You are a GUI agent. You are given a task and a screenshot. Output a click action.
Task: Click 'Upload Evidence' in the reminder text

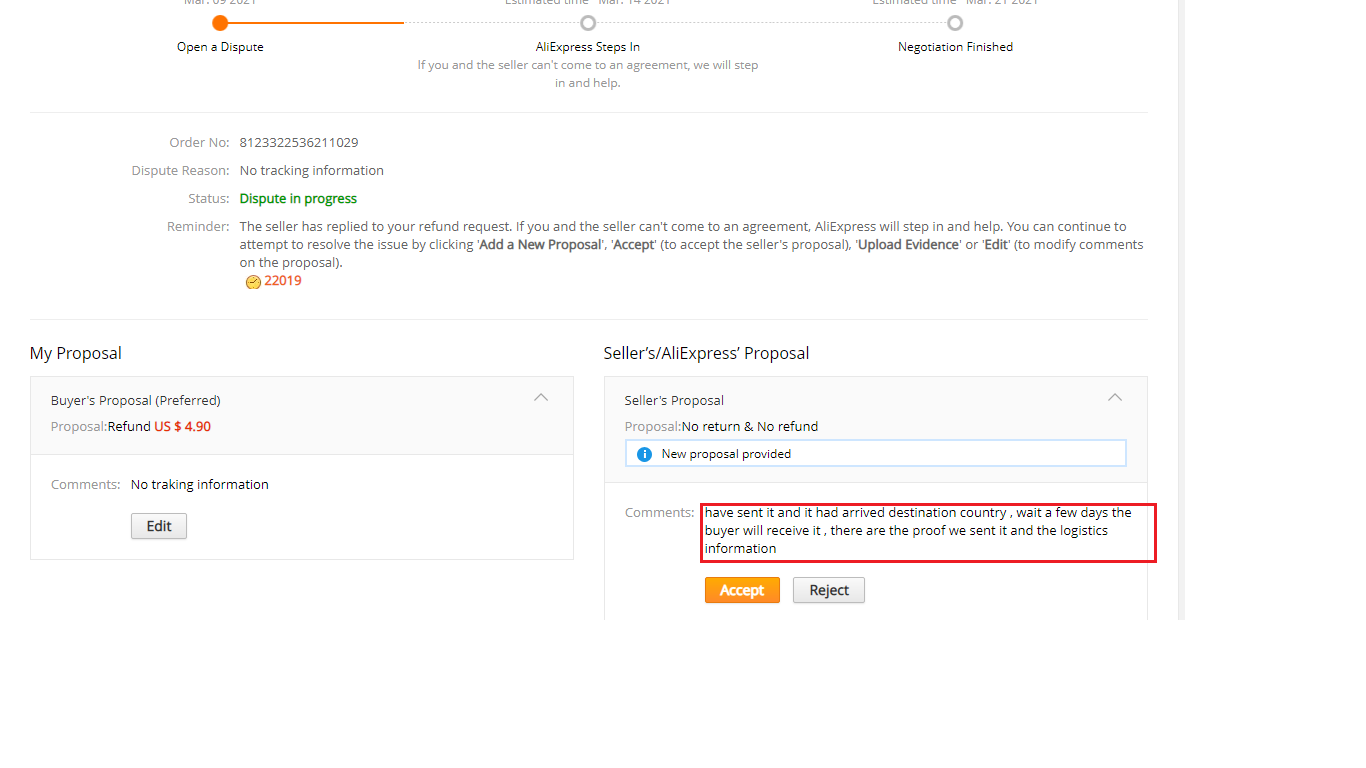tap(908, 245)
